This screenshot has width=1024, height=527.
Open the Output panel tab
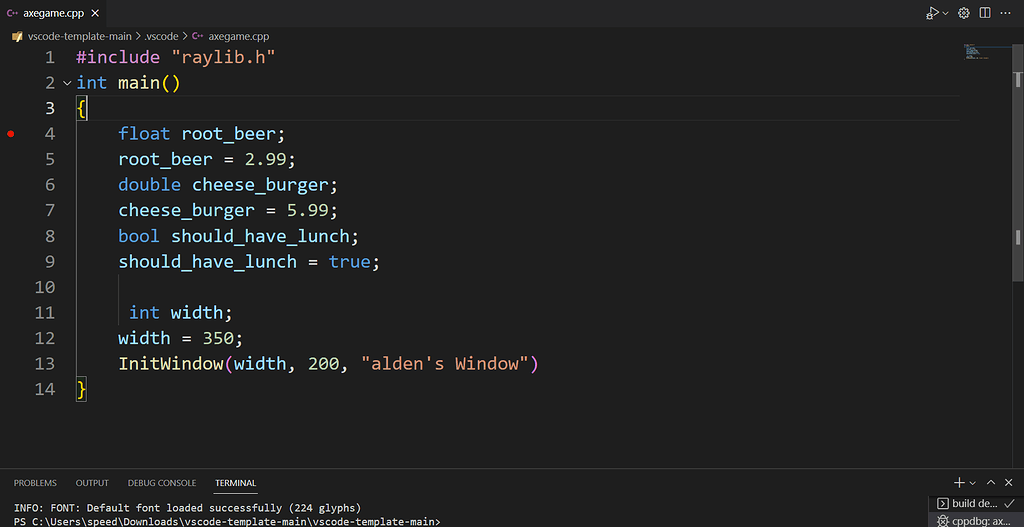92,483
